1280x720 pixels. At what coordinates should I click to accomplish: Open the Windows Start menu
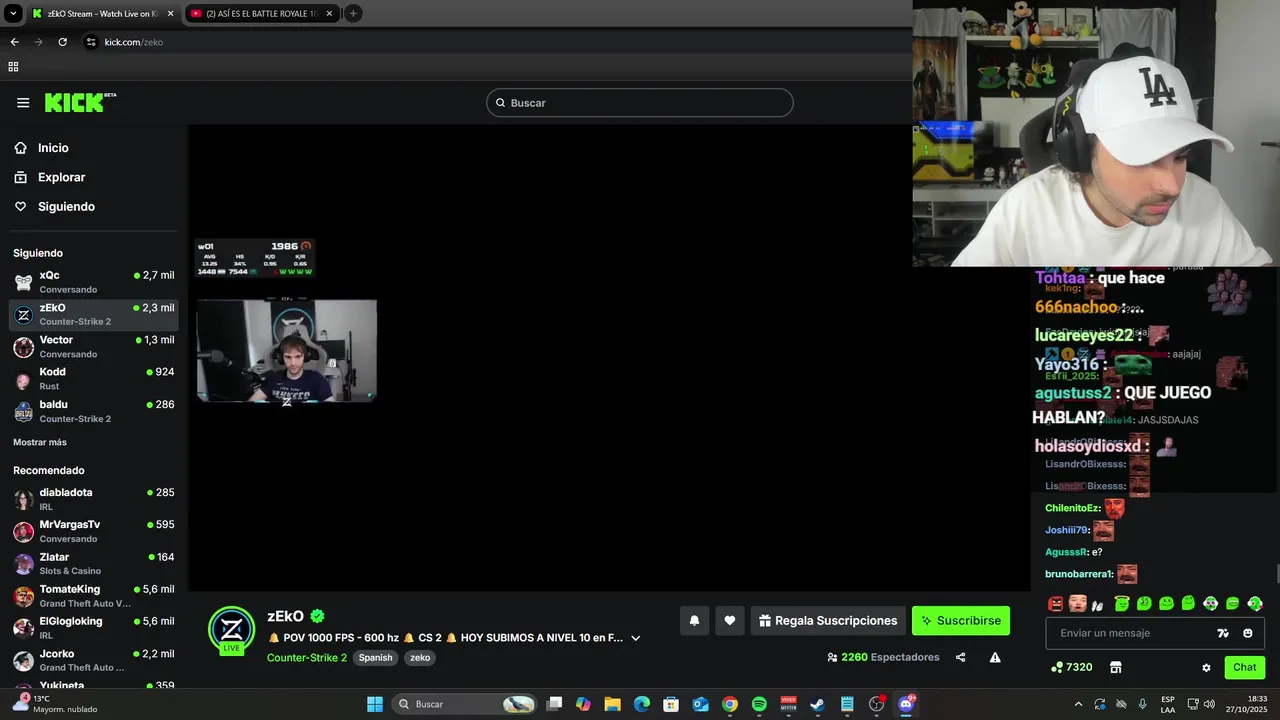[375, 704]
